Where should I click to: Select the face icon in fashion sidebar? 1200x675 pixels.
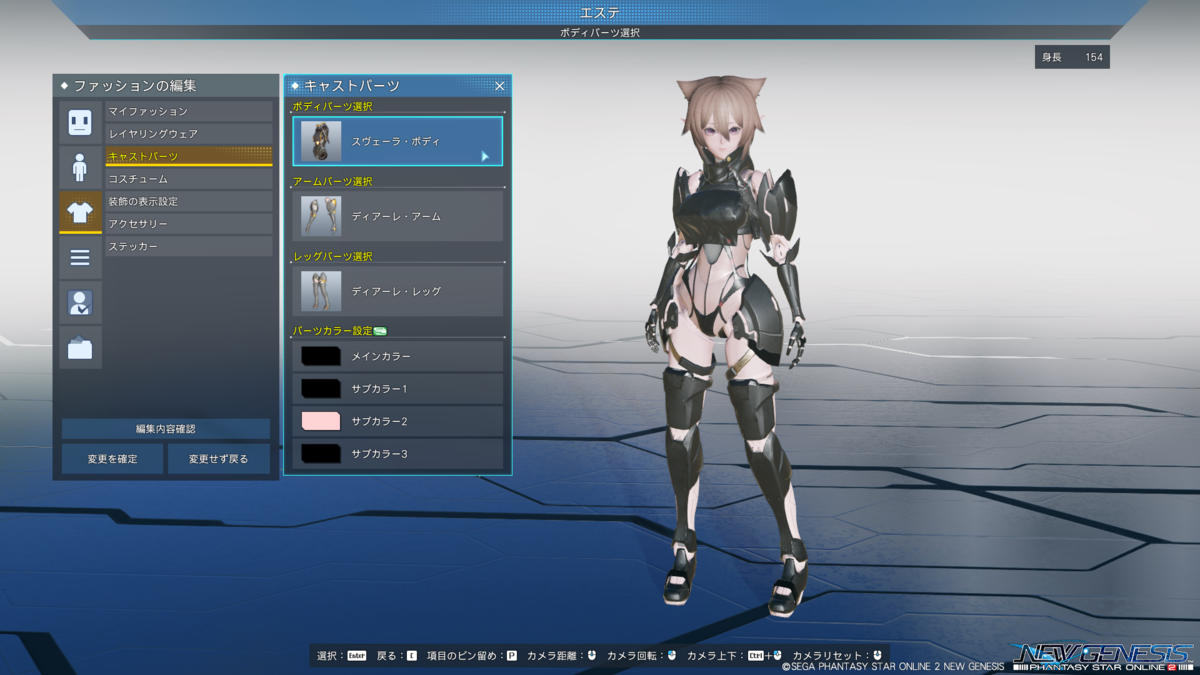click(x=80, y=122)
